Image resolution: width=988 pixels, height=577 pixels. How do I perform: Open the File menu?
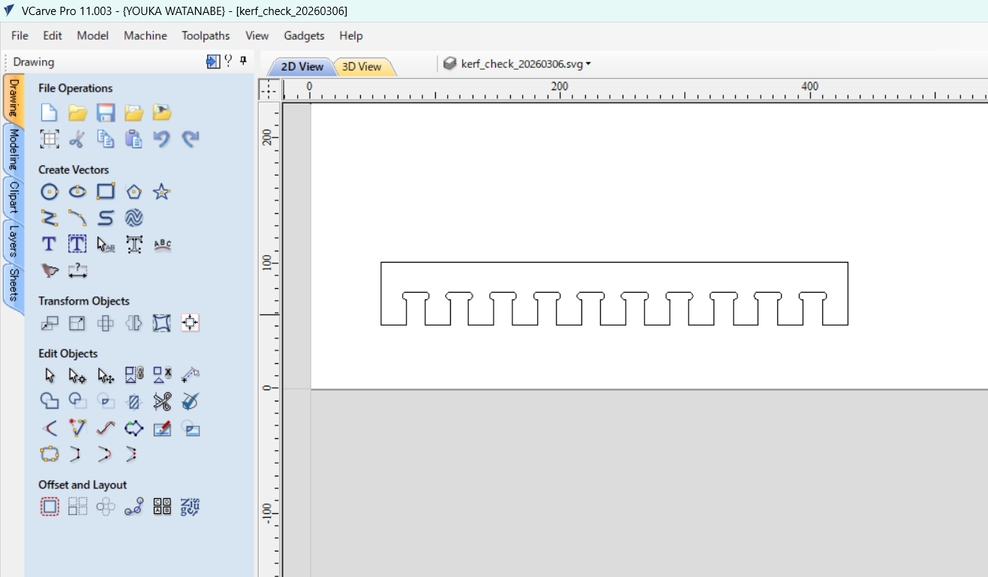pyautogui.click(x=20, y=36)
